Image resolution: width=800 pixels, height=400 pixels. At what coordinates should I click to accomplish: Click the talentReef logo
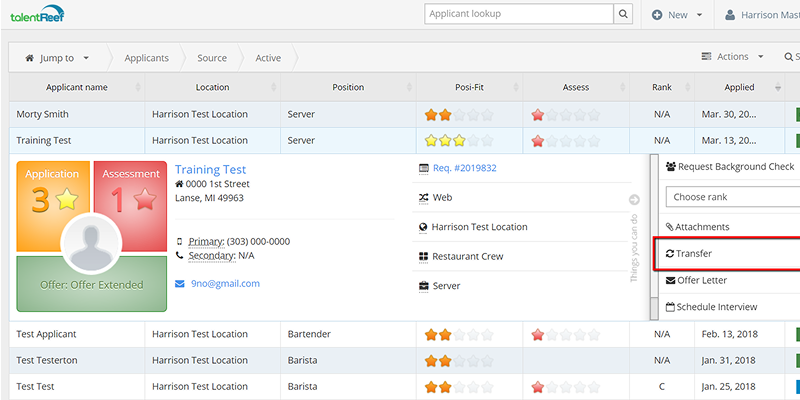tap(37, 14)
